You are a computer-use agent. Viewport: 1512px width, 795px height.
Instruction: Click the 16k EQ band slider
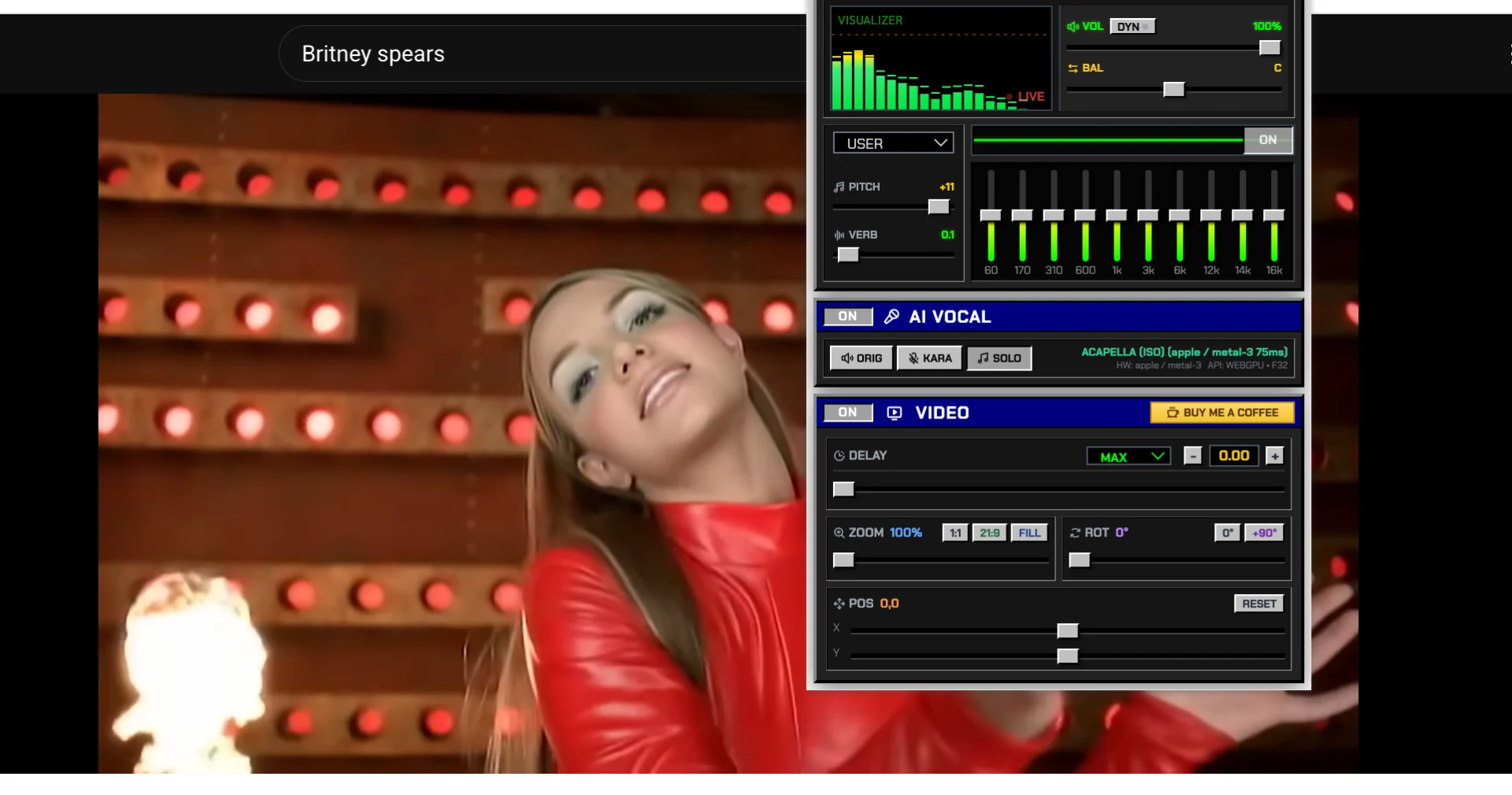click(1274, 216)
